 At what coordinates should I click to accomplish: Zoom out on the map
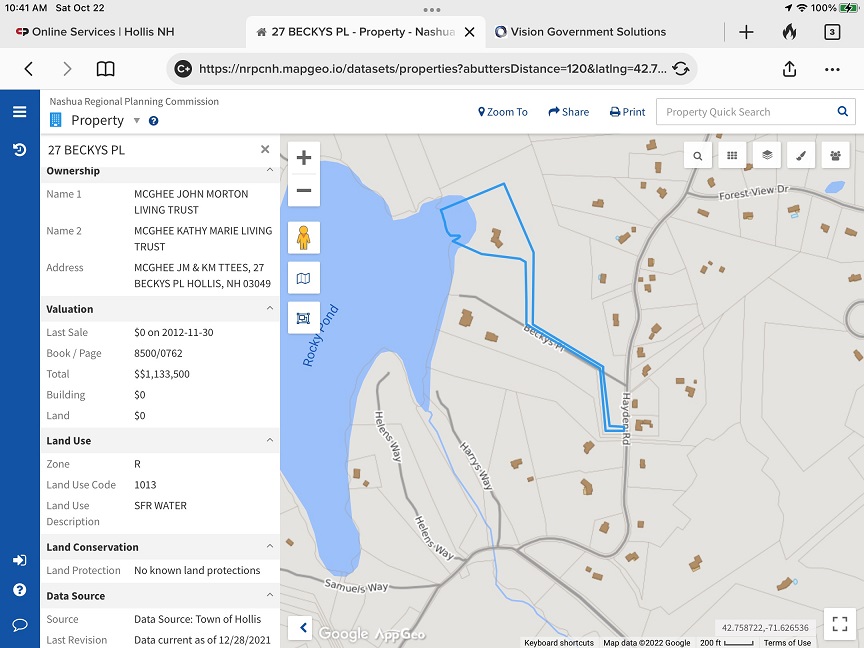[x=304, y=190]
